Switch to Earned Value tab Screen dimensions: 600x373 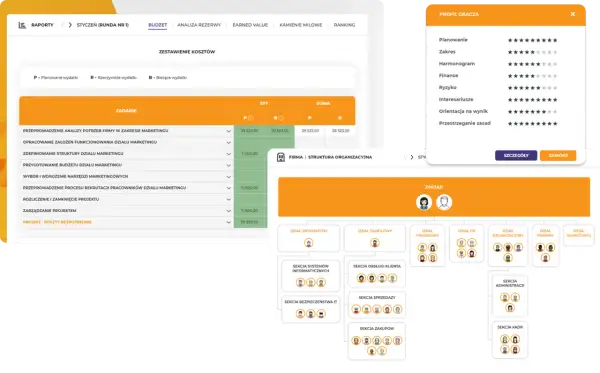click(x=250, y=25)
